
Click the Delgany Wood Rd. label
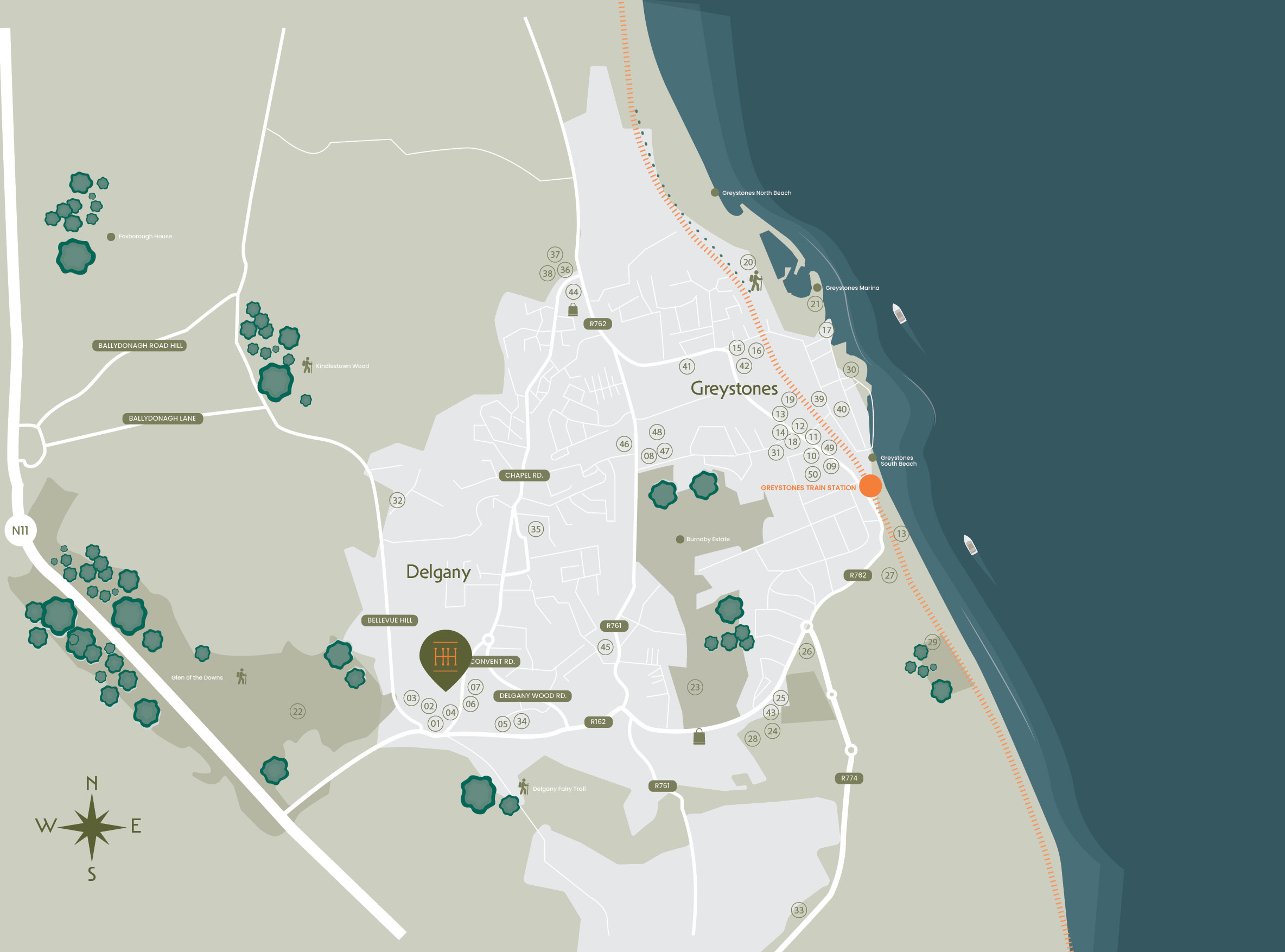532,696
